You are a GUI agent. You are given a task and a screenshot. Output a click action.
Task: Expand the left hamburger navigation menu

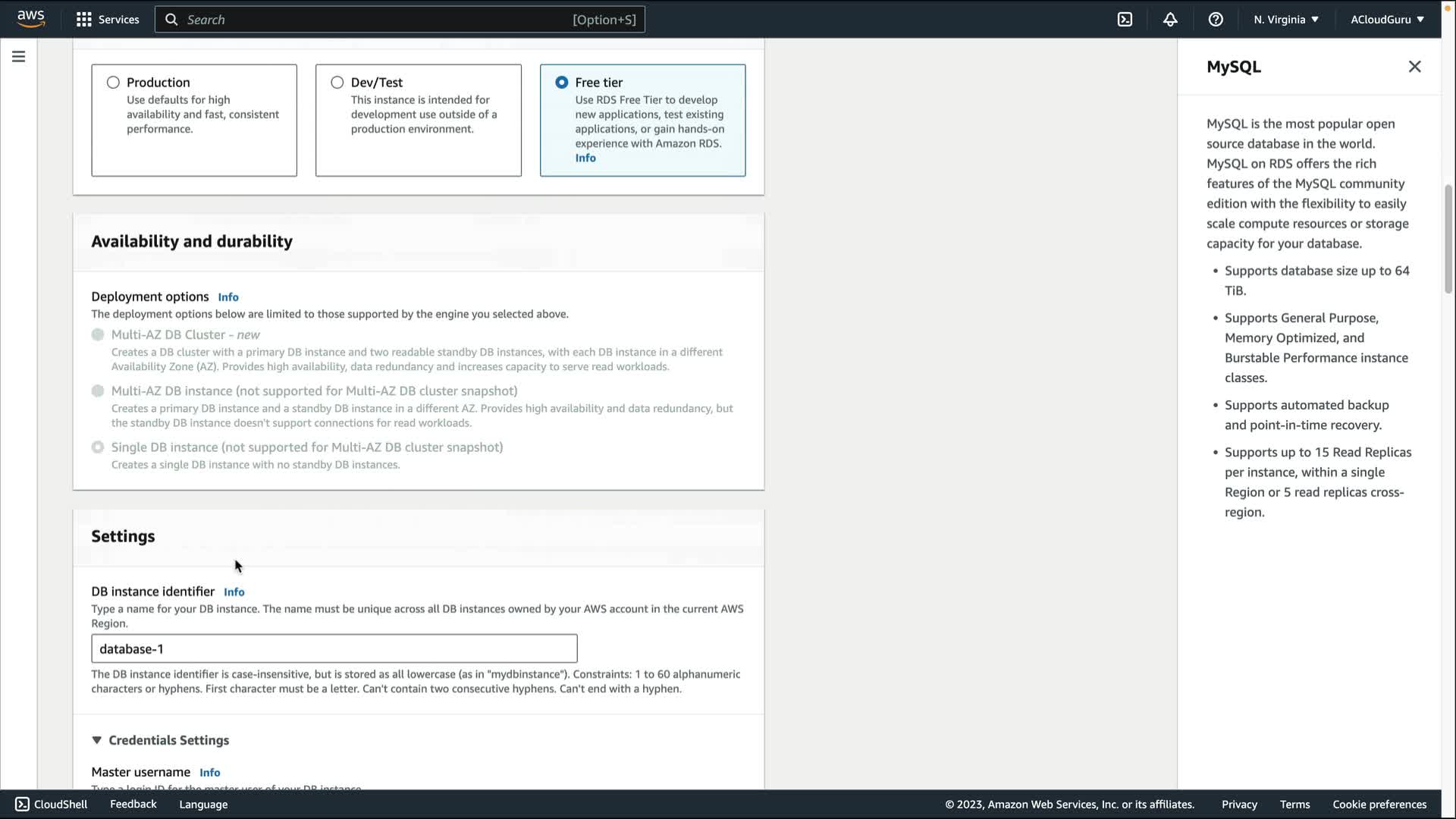click(18, 57)
